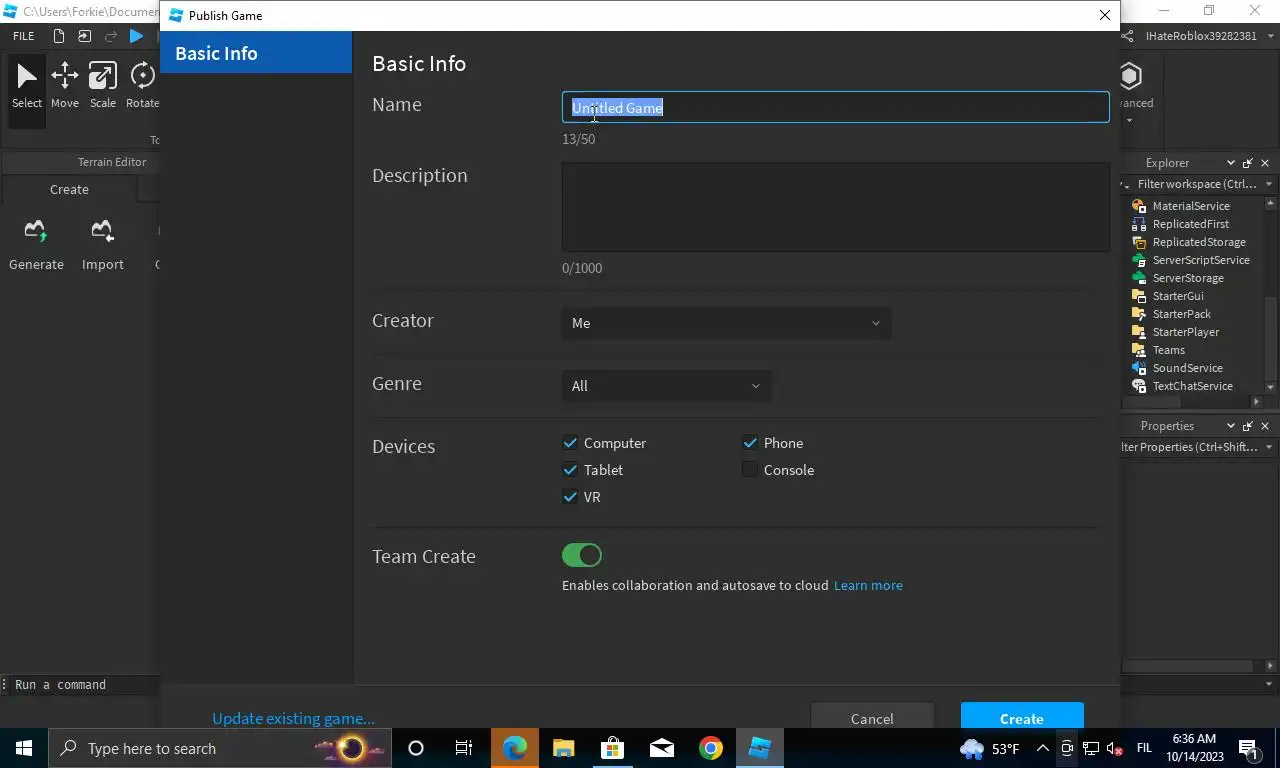Open Google Chrome from the taskbar
Viewport: 1280px width, 768px height.
(x=711, y=748)
